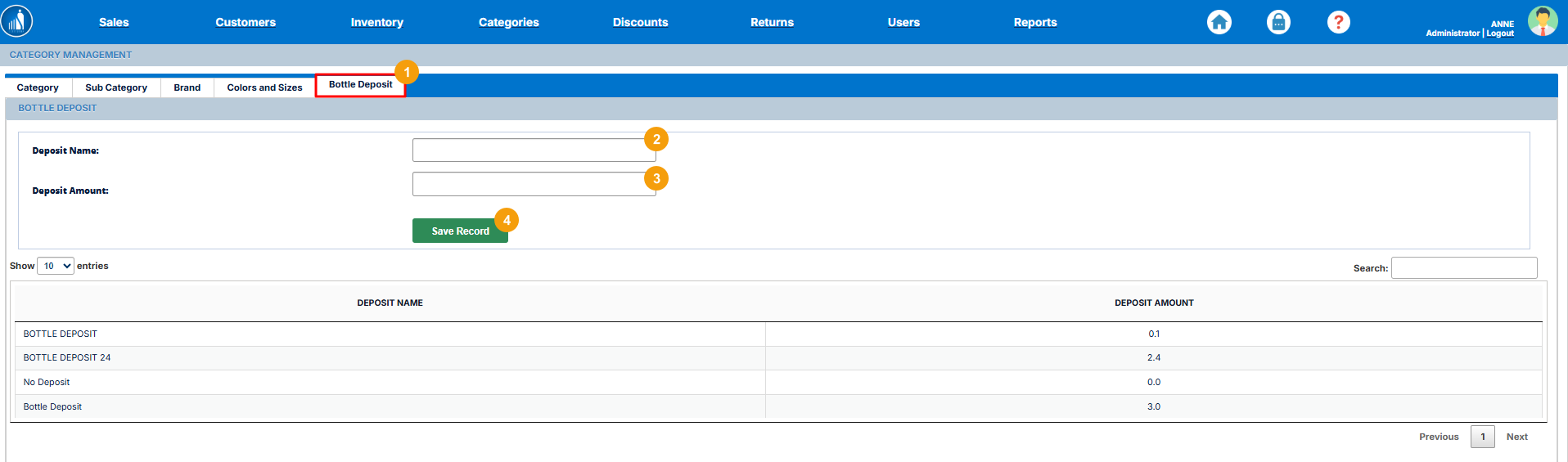Image resolution: width=1568 pixels, height=462 pixels.
Task: Switch to the Brand tab
Action: point(187,87)
